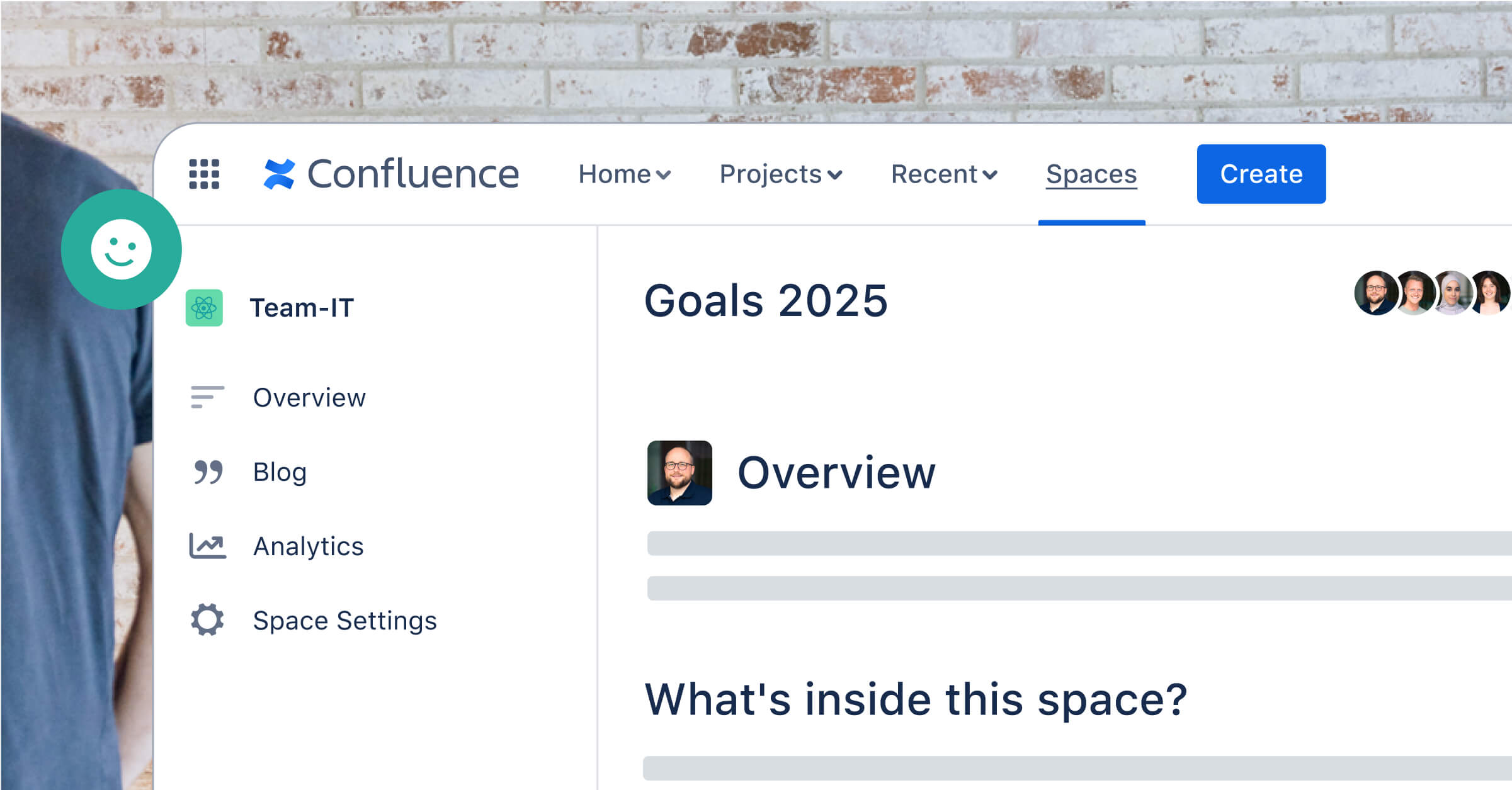
Task: Expand the Projects dropdown
Action: coord(781,174)
